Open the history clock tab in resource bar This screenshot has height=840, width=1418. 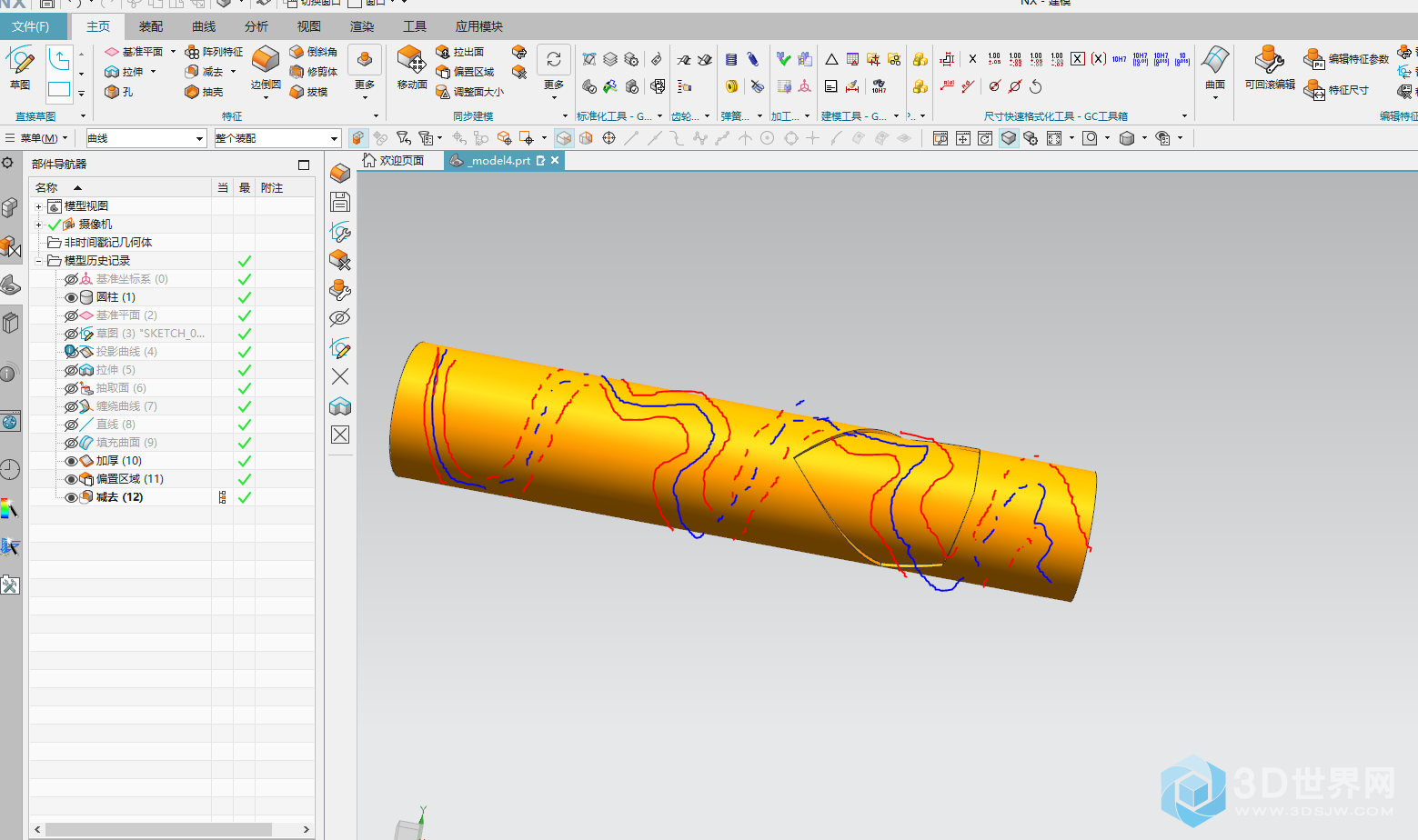pyautogui.click(x=10, y=469)
